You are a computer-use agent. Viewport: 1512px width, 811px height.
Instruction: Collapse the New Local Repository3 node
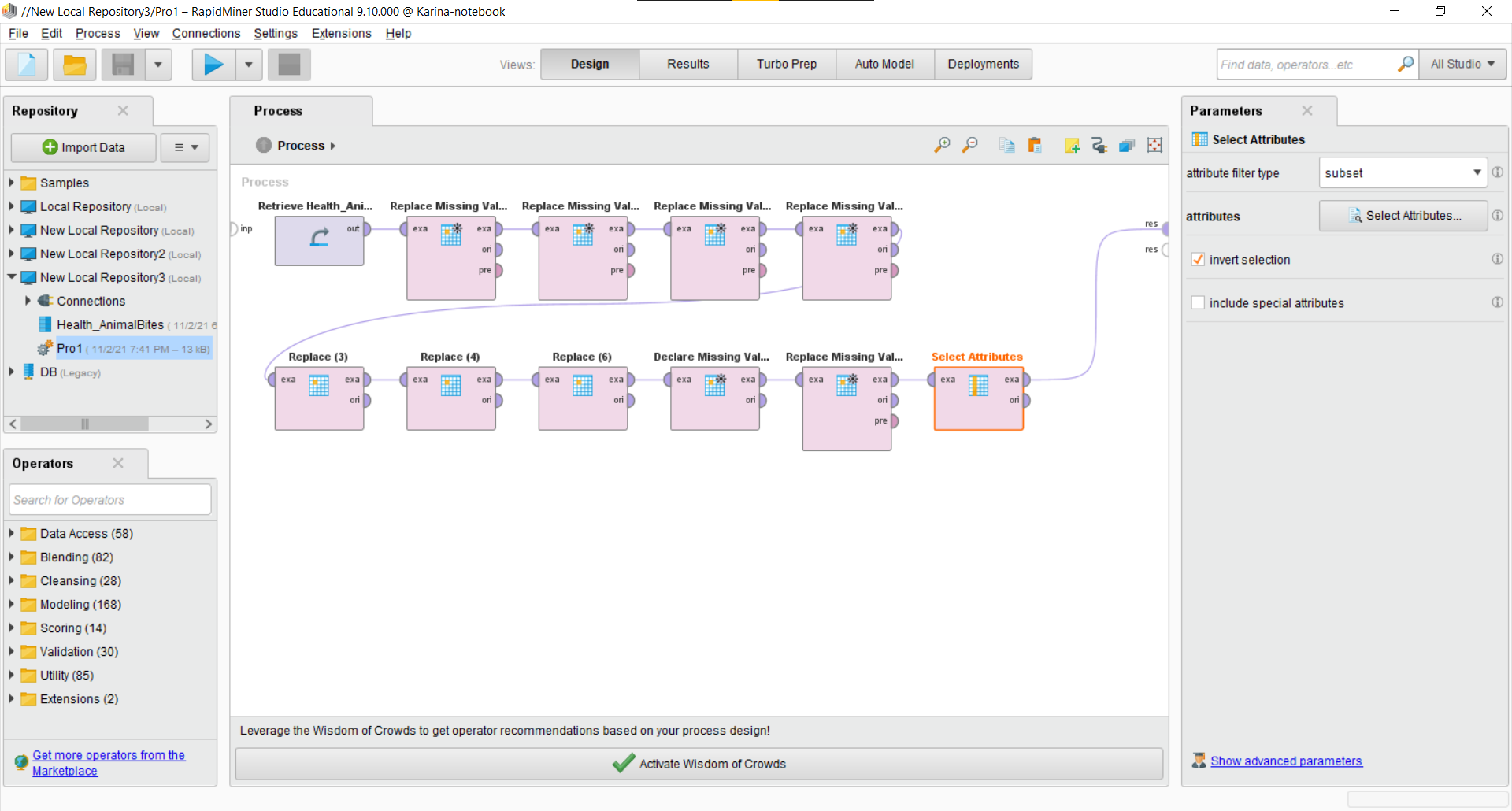(x=11, y=277)
